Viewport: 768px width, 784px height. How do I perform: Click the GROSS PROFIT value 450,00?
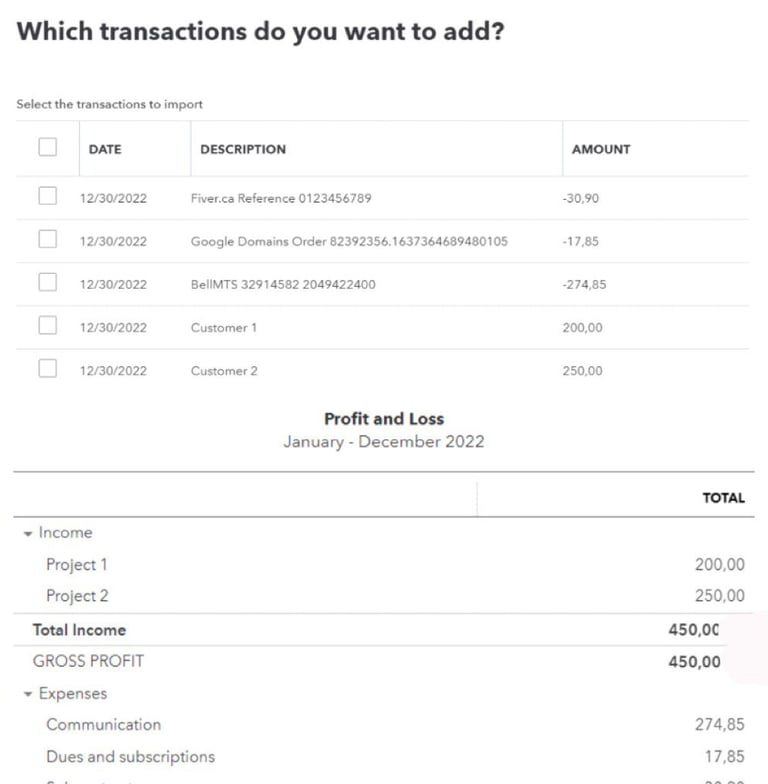point(694,662)
